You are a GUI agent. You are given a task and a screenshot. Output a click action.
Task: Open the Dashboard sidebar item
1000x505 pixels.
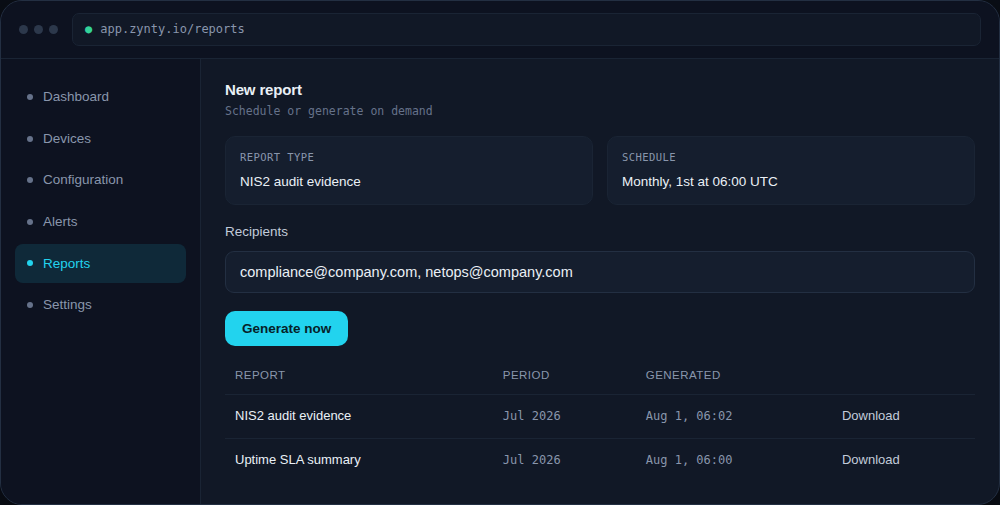click(100, 97)
